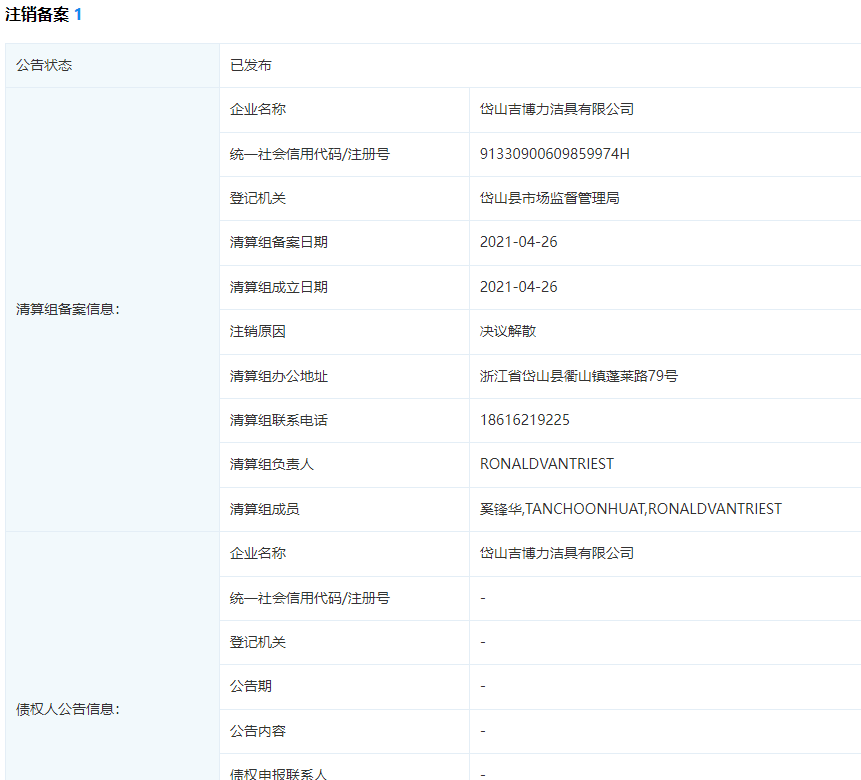
Task: Click the 企业名称 label under 债权人公告信息
Action: pyautogui.click(x=258, y=553)
